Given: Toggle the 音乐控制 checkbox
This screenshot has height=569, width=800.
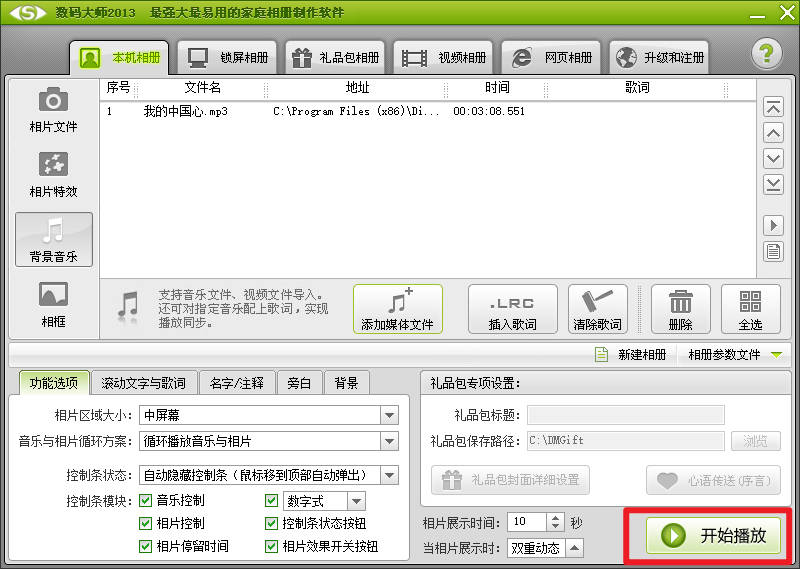Looking at the screenshot, I should [x=145, y=501].
